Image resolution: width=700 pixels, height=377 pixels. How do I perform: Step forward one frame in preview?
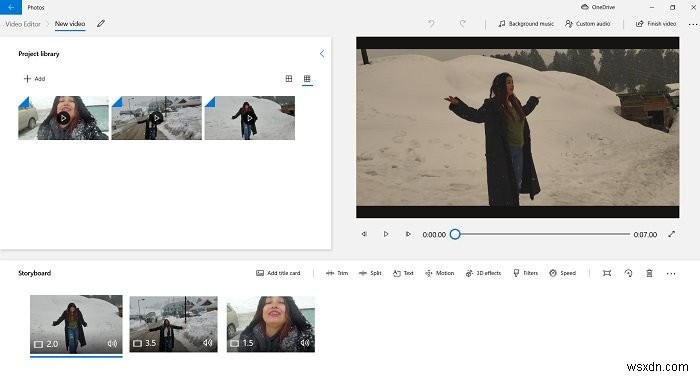coord(408,234)
